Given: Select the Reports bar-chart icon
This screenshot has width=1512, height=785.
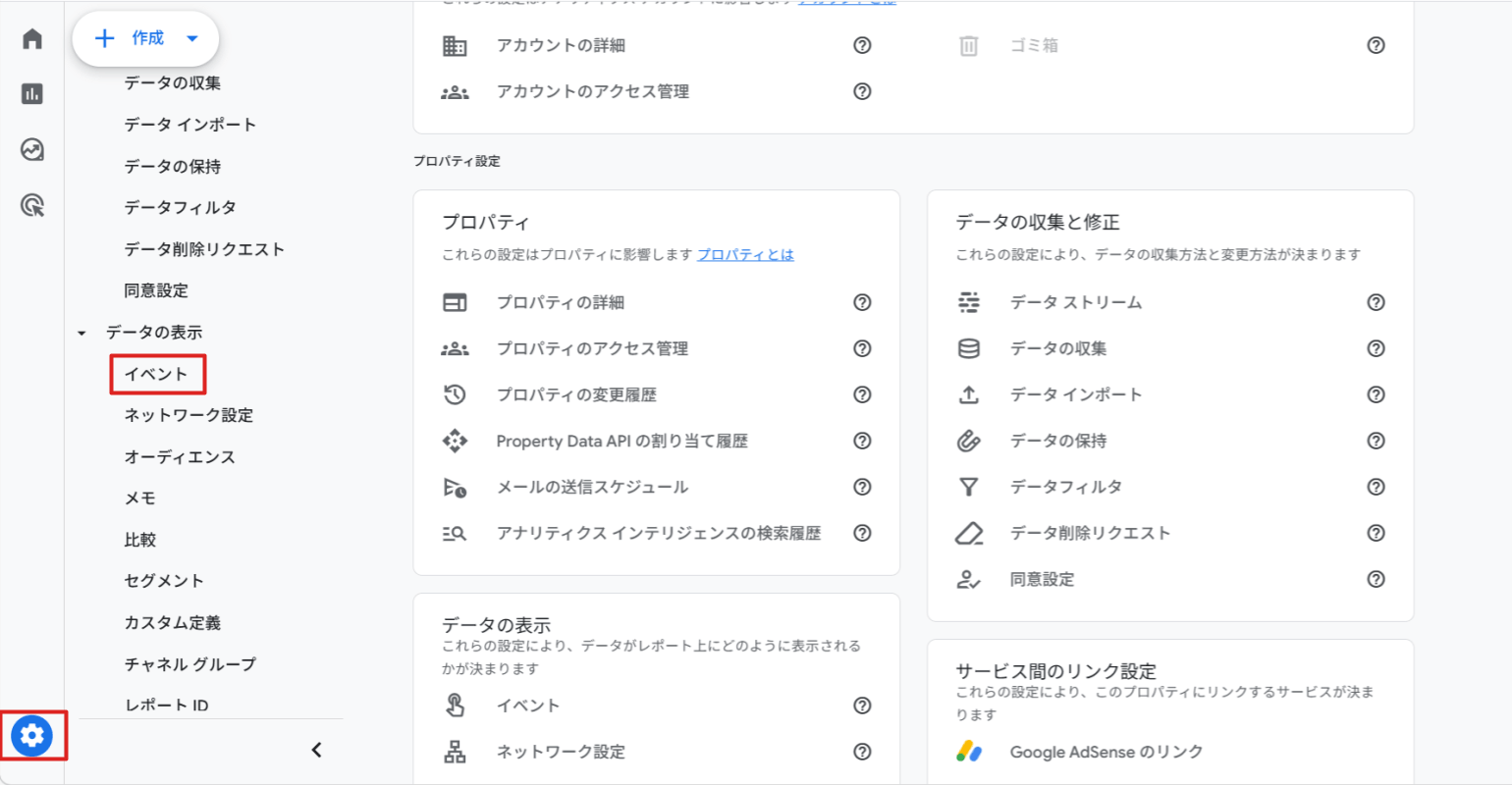Looking at the screenshot, I should [32, 94].
